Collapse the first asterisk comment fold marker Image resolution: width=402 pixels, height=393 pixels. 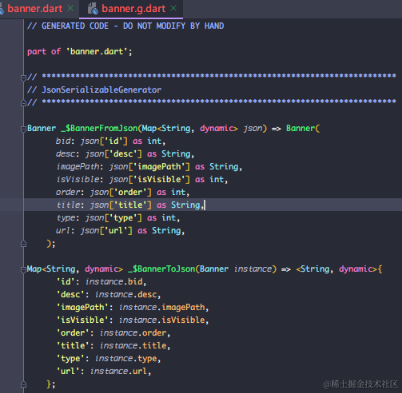23,78
